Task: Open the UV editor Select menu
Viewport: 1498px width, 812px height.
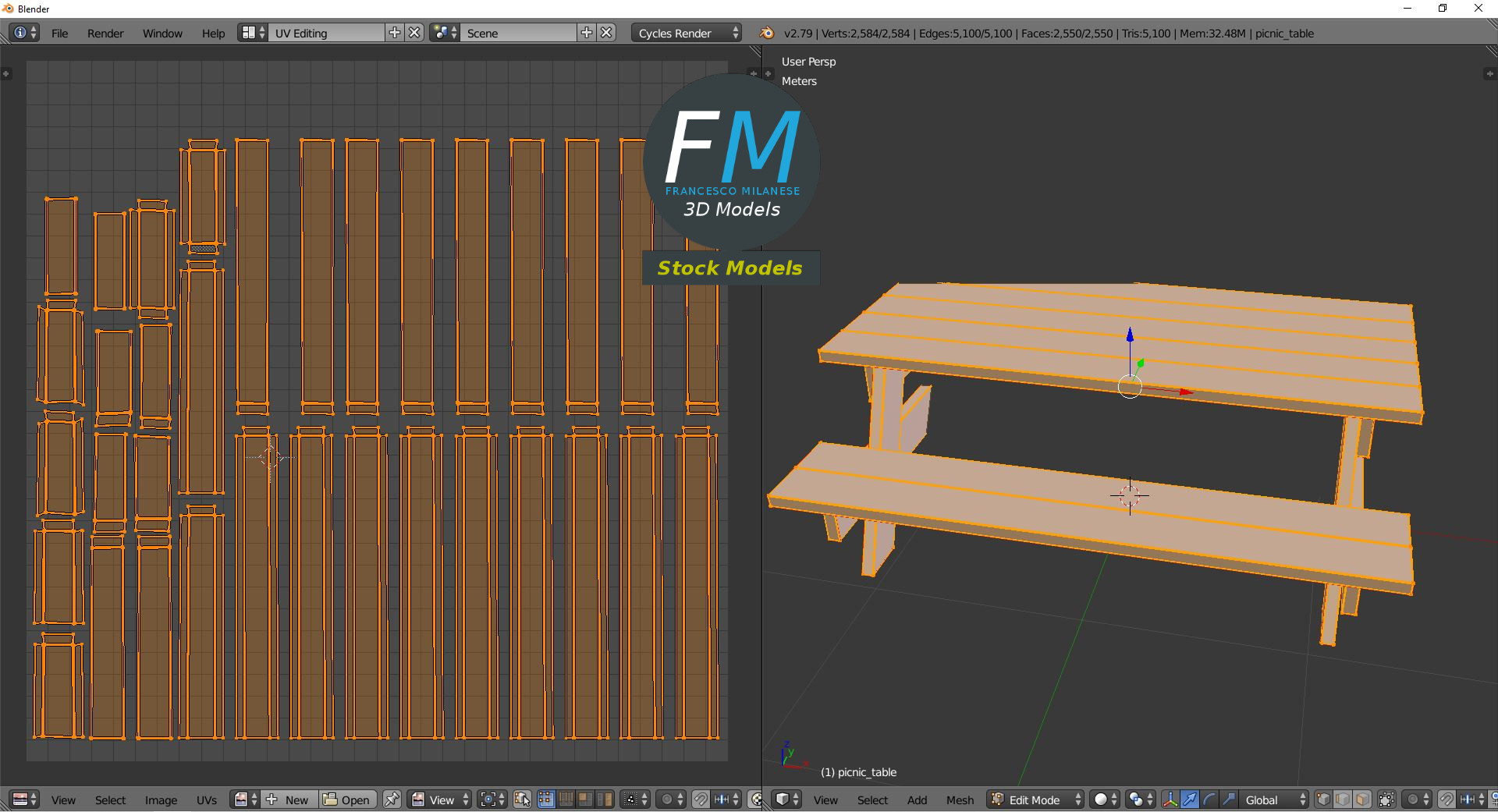Action: [x=110, y=800]
